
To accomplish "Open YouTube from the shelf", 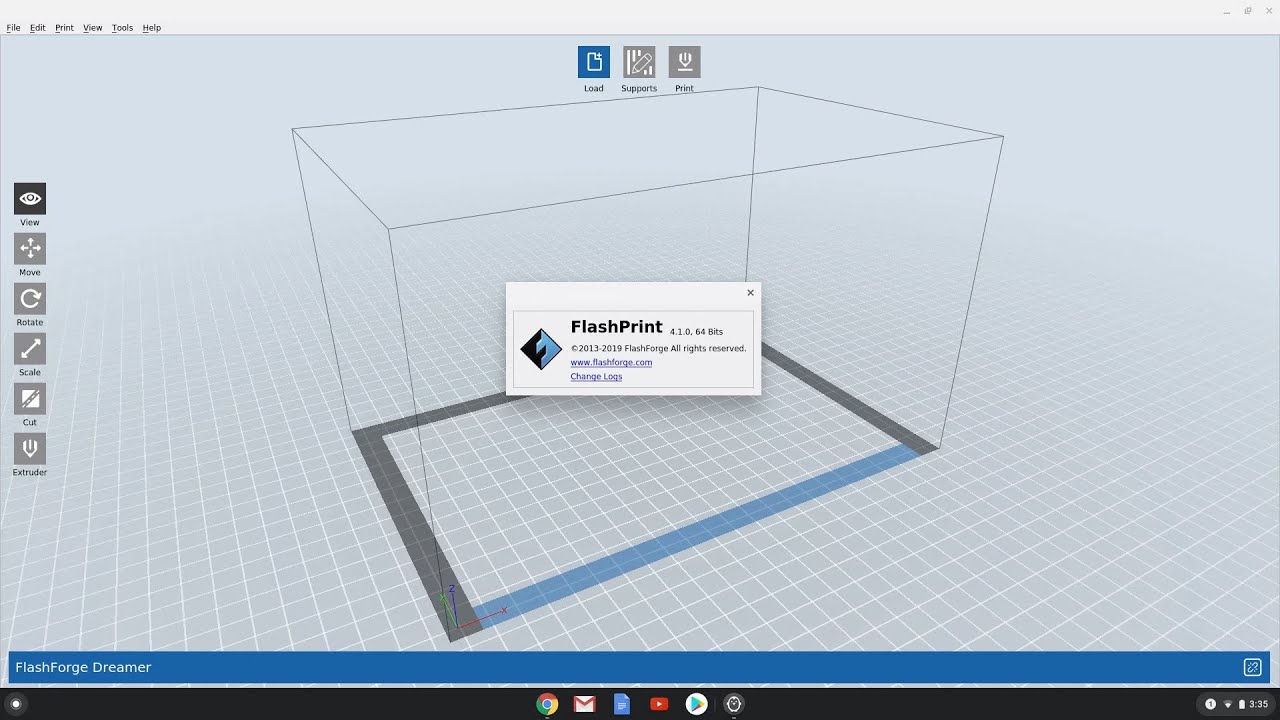I will (x=659, y=704).
